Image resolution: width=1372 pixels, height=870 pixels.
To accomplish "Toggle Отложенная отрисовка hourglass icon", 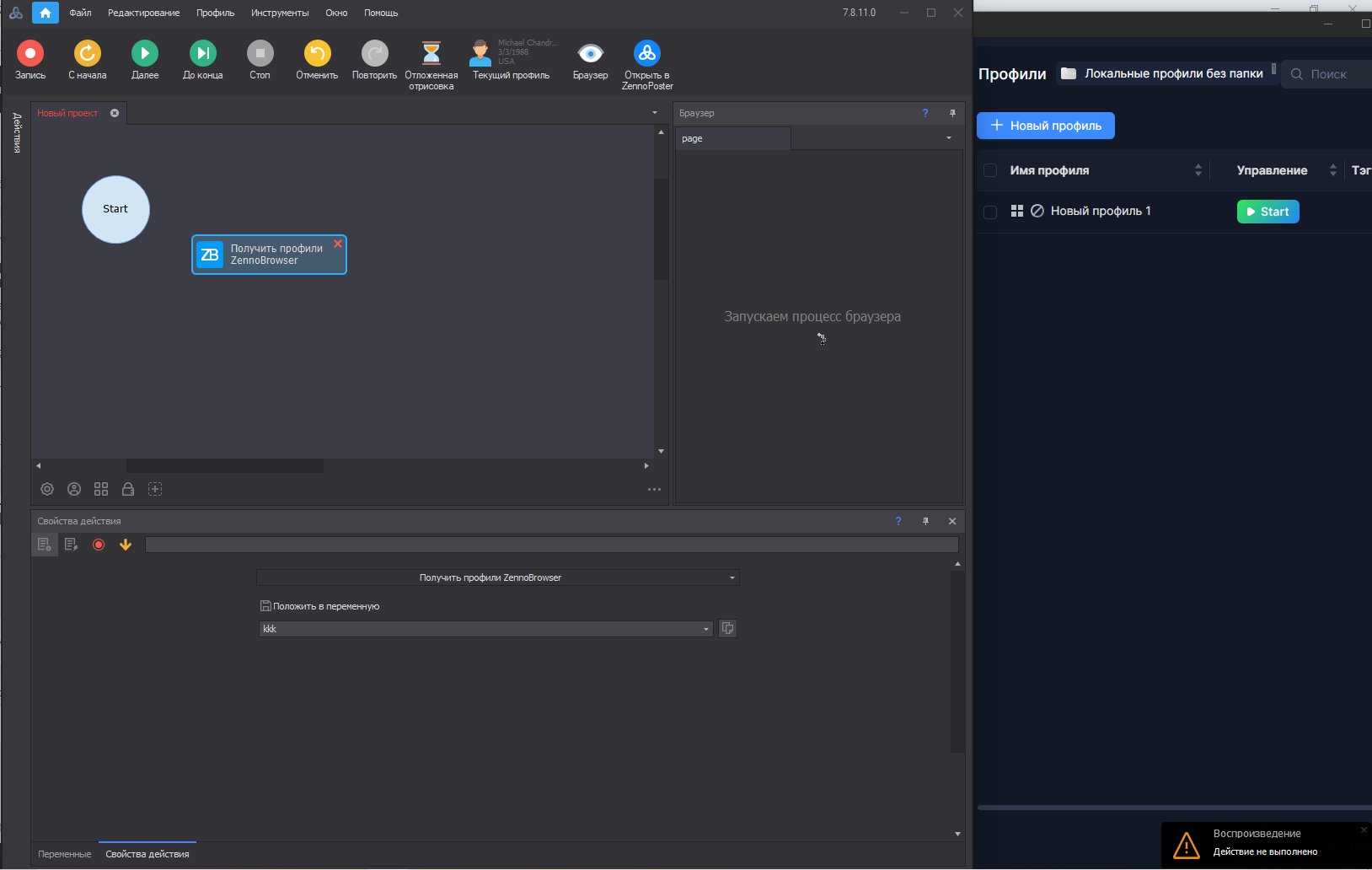I will [x=431, y=54].
